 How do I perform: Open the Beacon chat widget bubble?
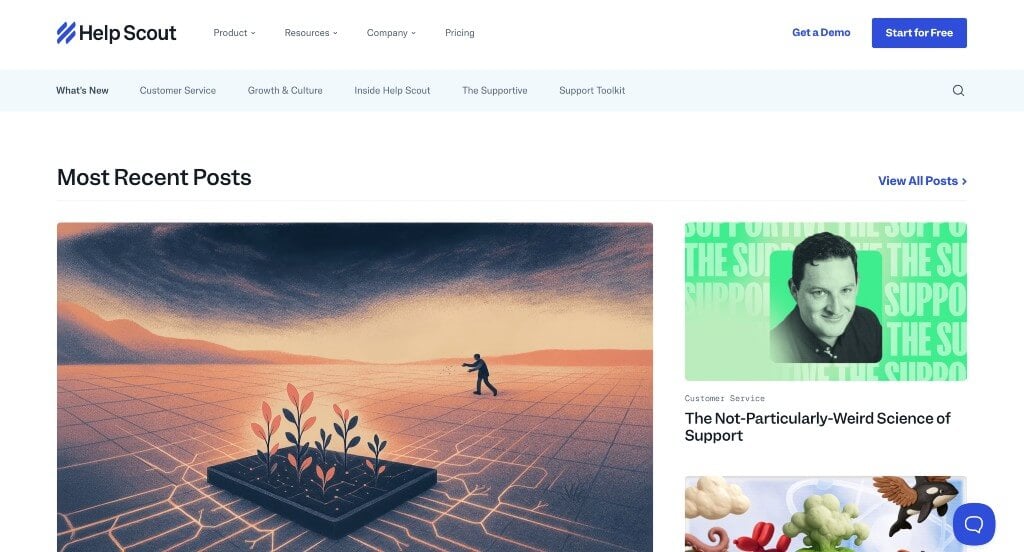click(x=974, y=524)
